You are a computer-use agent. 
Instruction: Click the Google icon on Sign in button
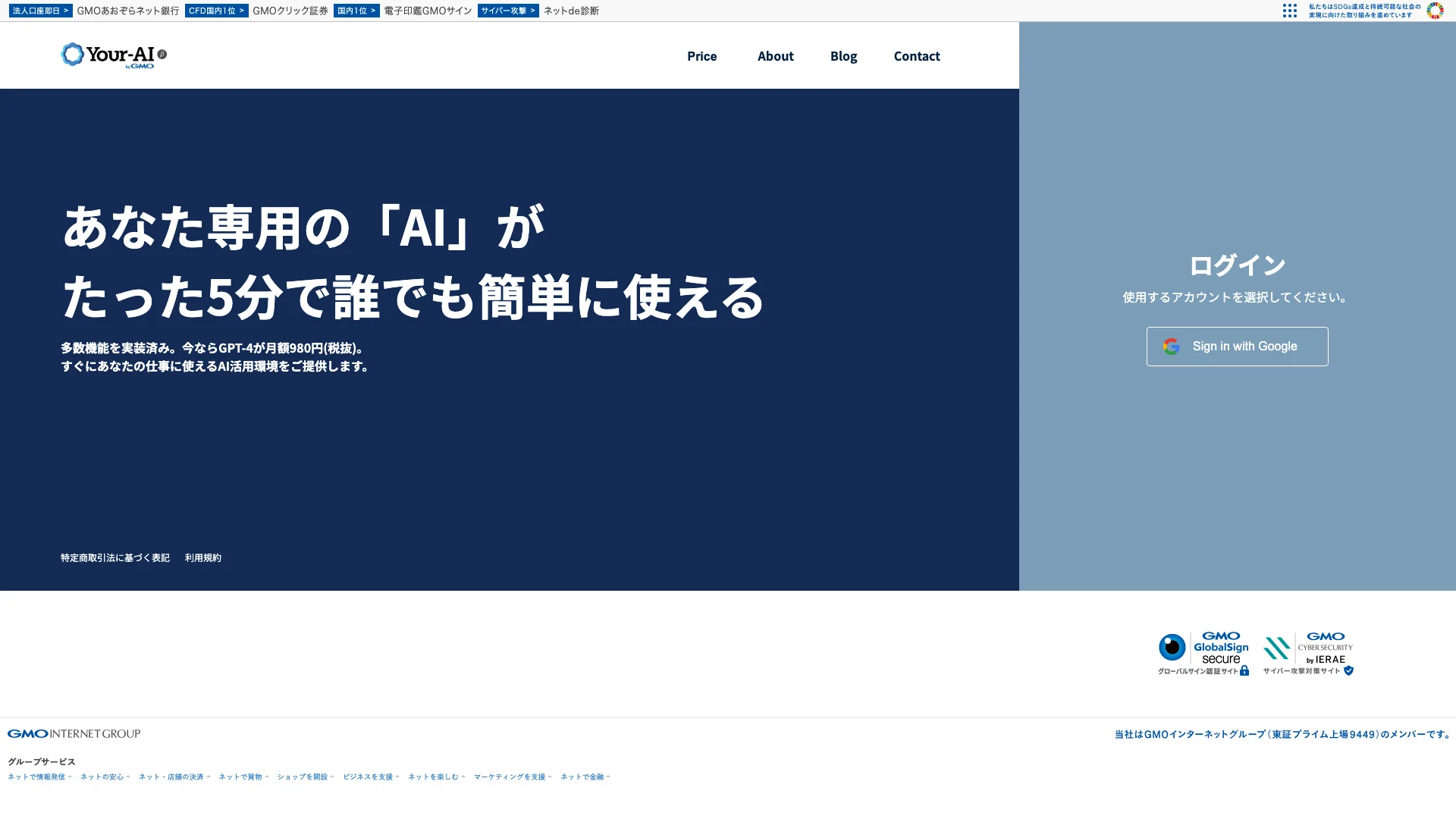point(1171,346)
